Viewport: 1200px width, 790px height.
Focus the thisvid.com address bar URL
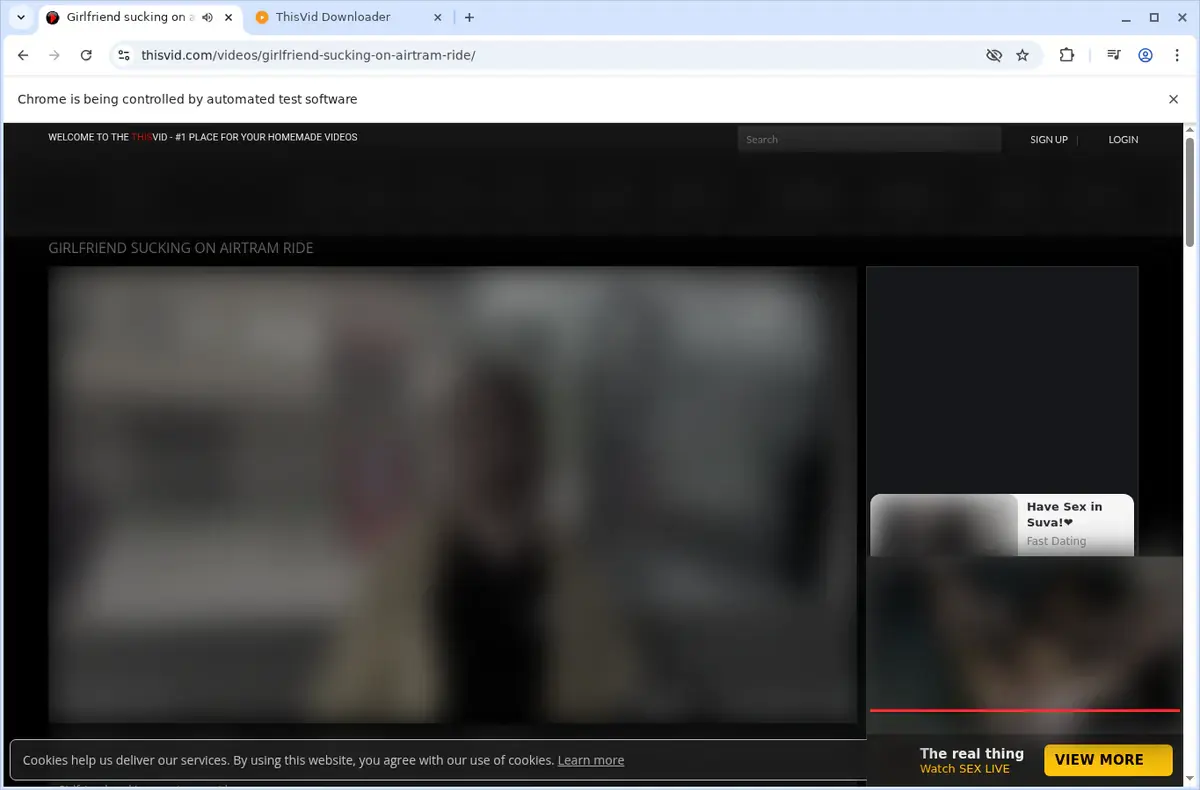[308, 55]
